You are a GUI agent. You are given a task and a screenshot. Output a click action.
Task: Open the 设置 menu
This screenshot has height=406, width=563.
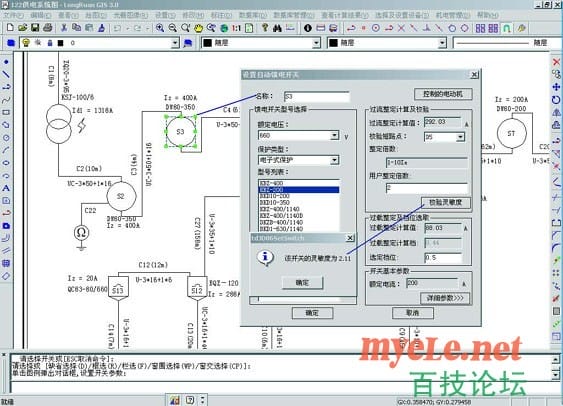(x=165, y=15)
